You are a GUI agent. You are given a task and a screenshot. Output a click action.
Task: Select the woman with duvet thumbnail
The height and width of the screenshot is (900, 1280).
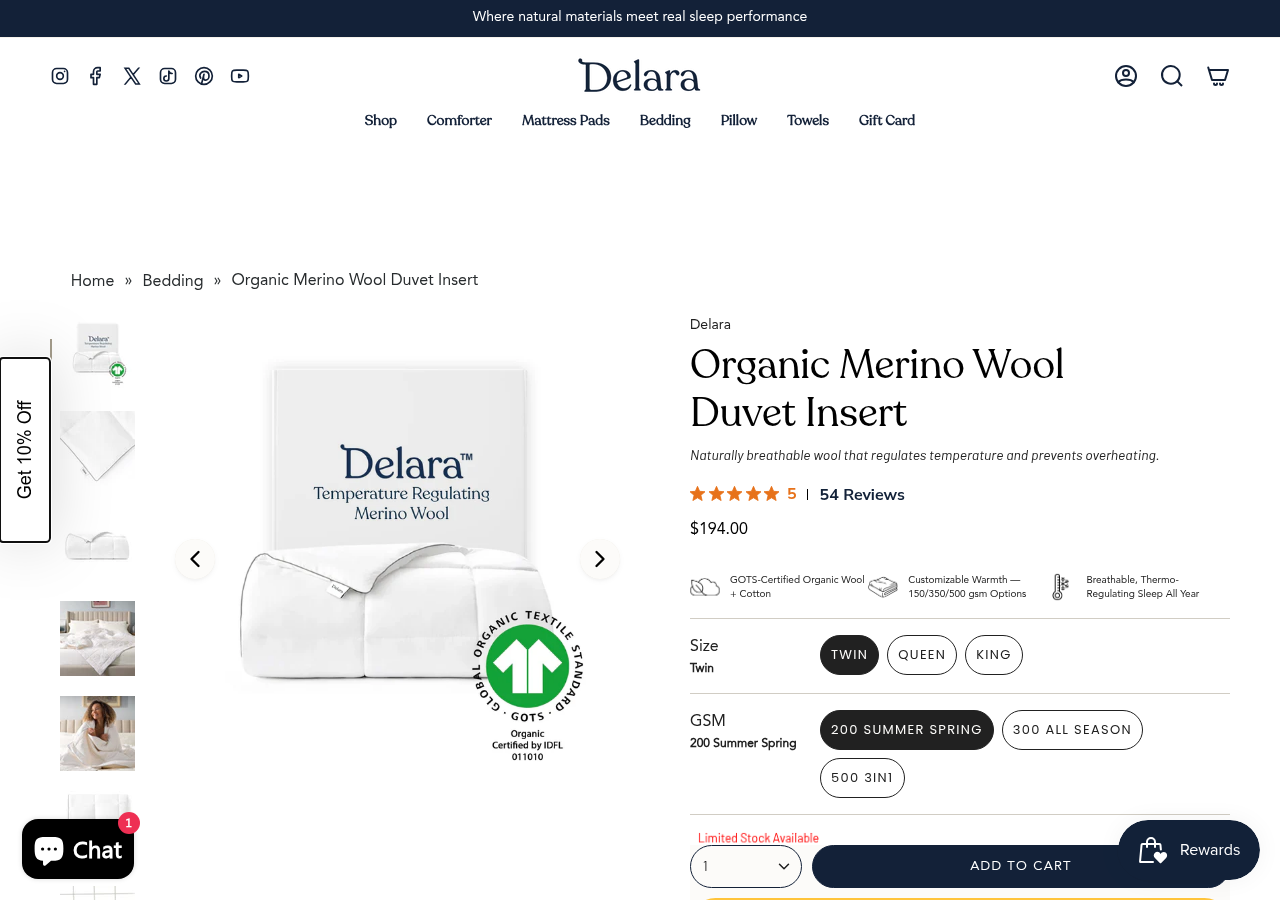97,733
